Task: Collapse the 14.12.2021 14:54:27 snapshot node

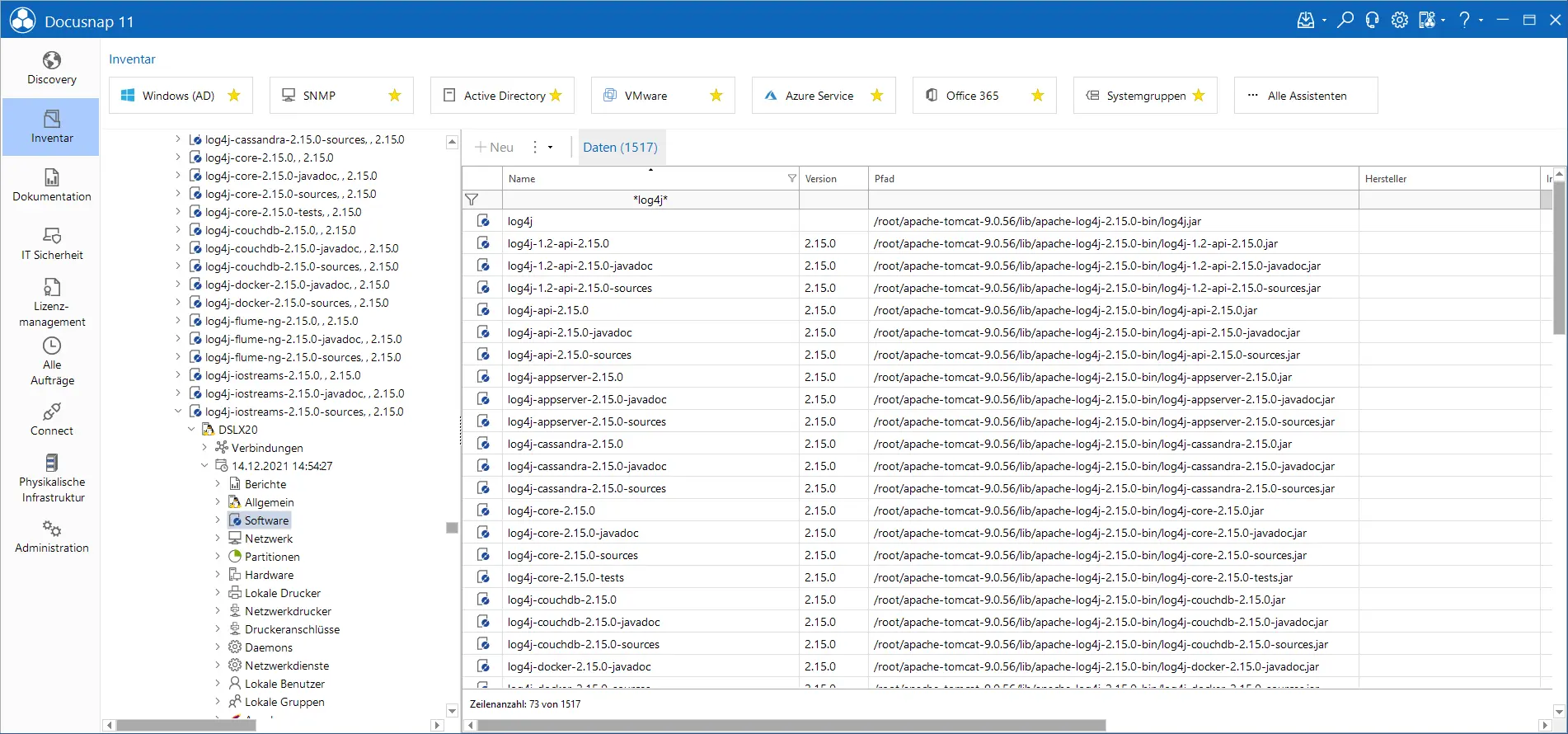Action: tap(204, 466)
